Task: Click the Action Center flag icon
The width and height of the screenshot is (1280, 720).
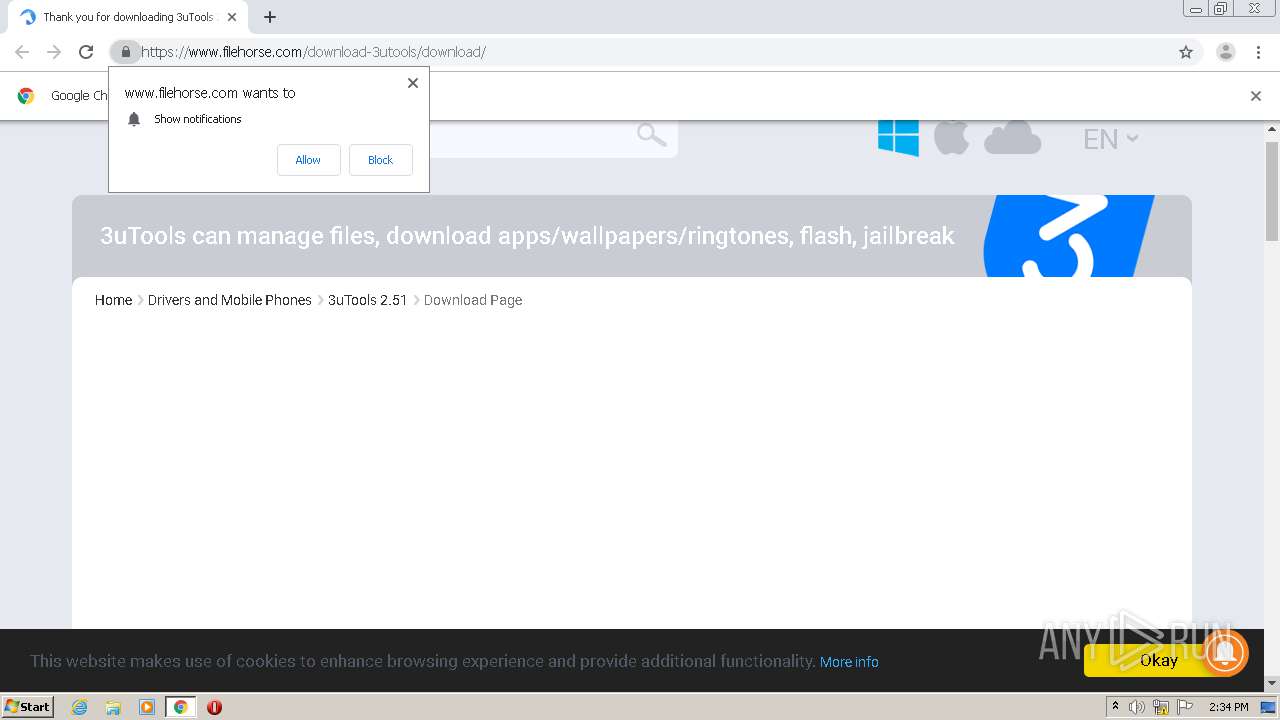Action: pyautogui.click(x=1185, y=707)
